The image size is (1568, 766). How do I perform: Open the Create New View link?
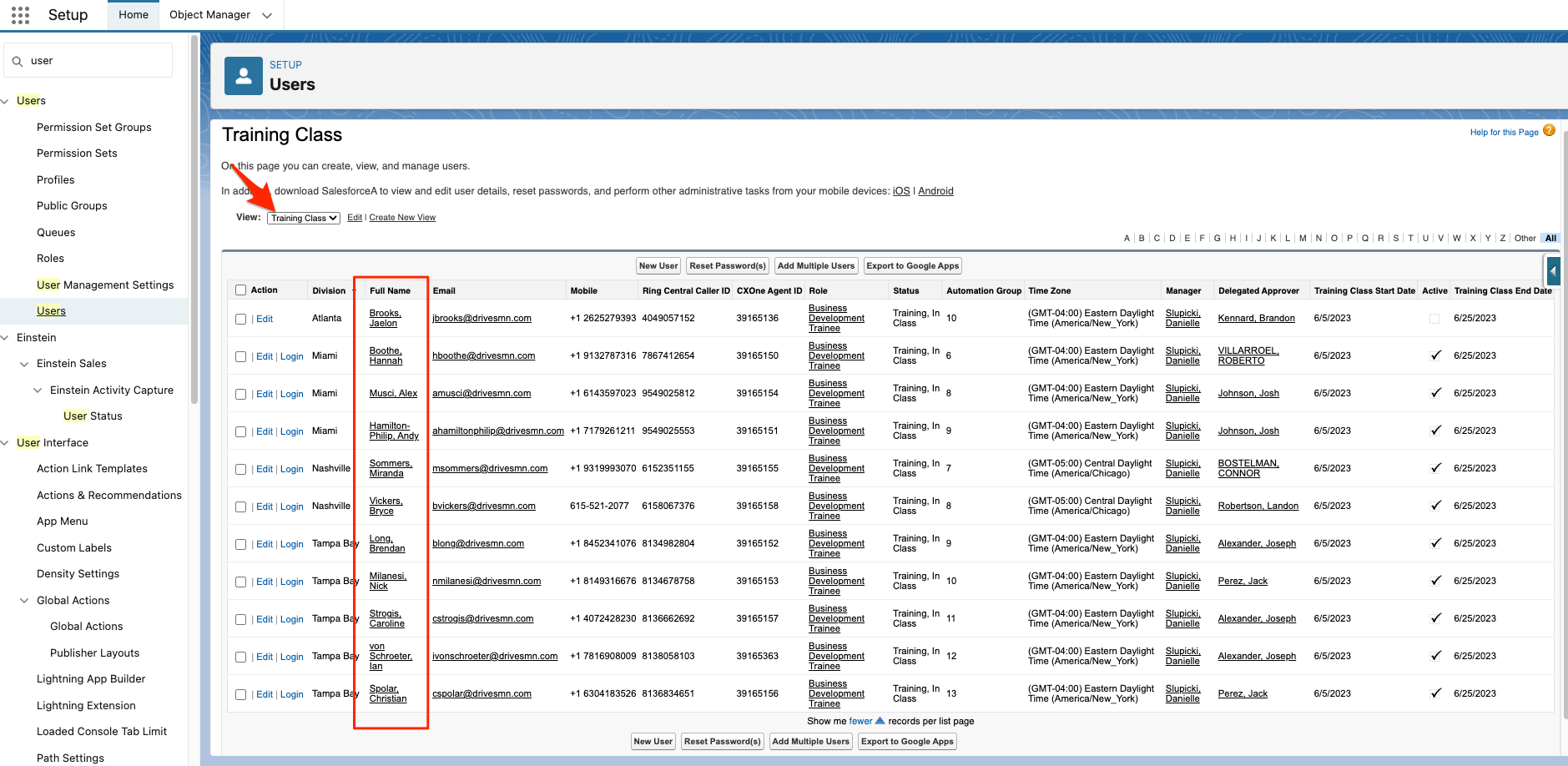tap(402, 218)
